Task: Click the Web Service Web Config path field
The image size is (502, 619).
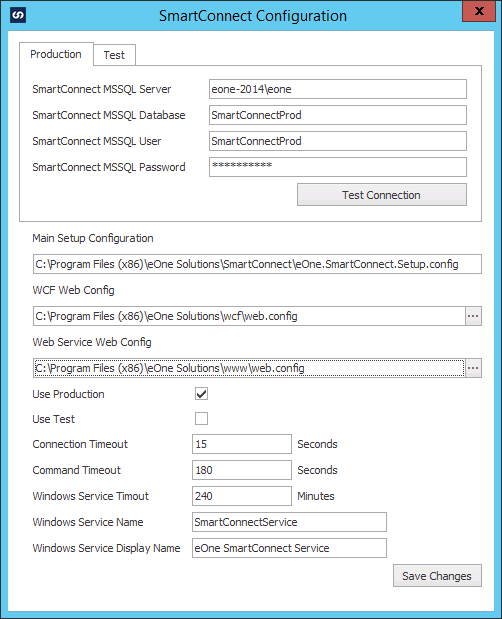Action: tap(249, 368)
